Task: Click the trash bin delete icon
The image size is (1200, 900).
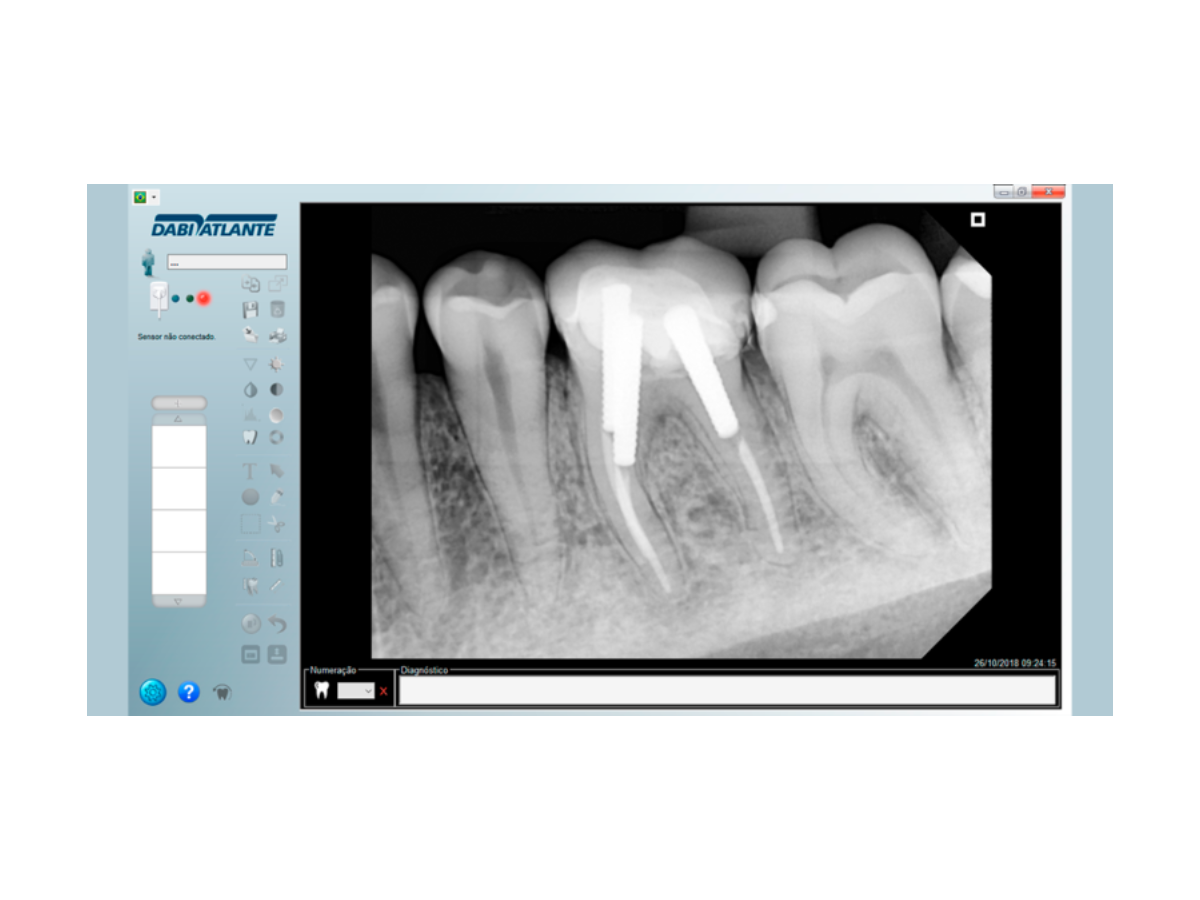Action: tap(277, 310)
